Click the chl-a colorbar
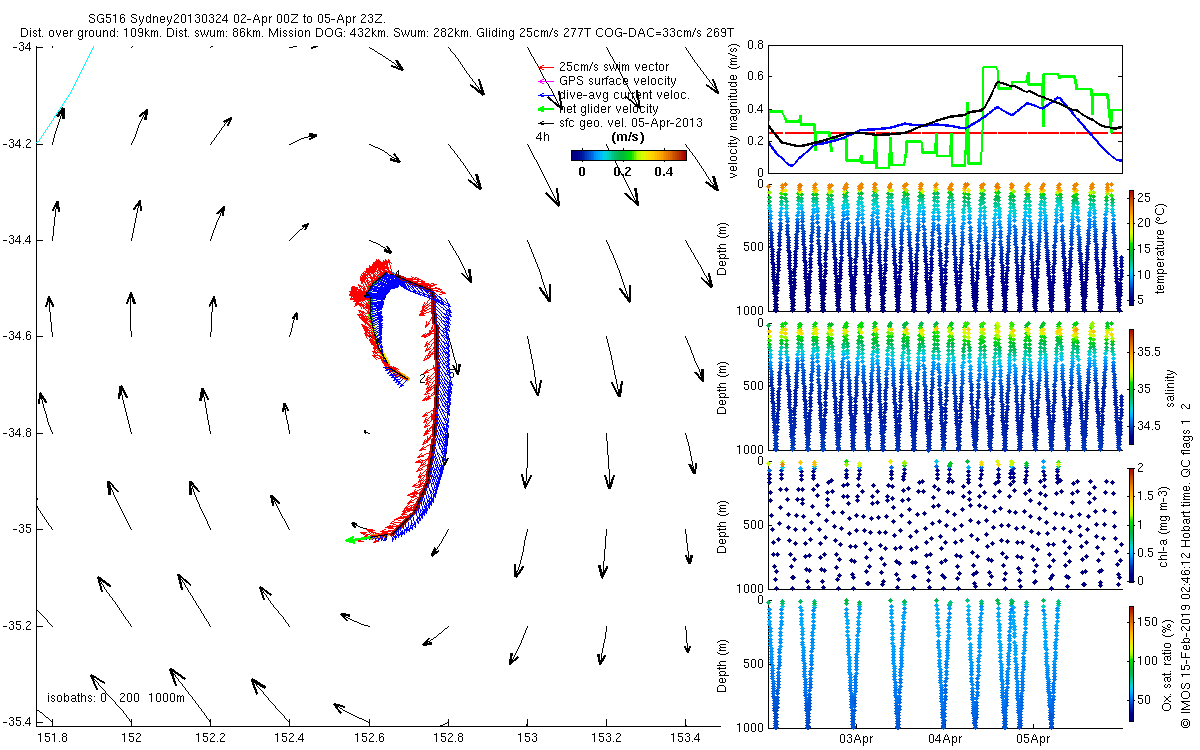 coord(1131,527)
